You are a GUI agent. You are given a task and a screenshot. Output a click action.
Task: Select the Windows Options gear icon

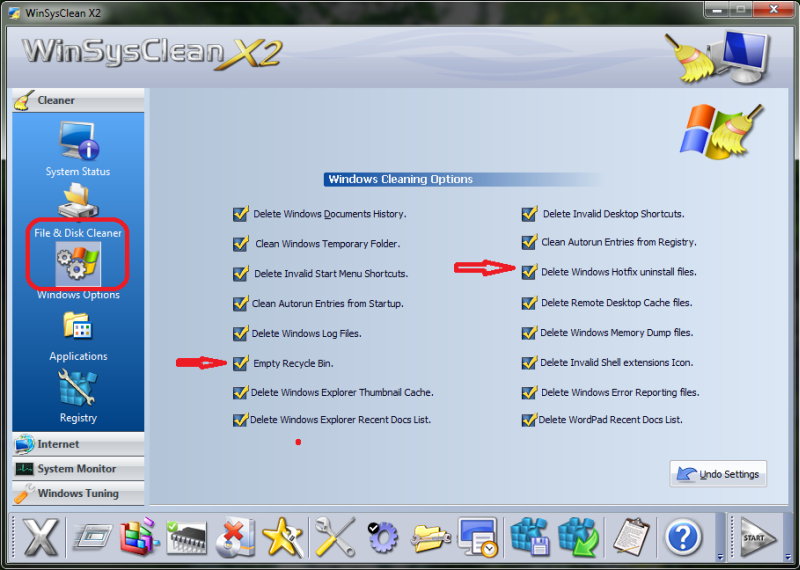[x=78, y=263]
